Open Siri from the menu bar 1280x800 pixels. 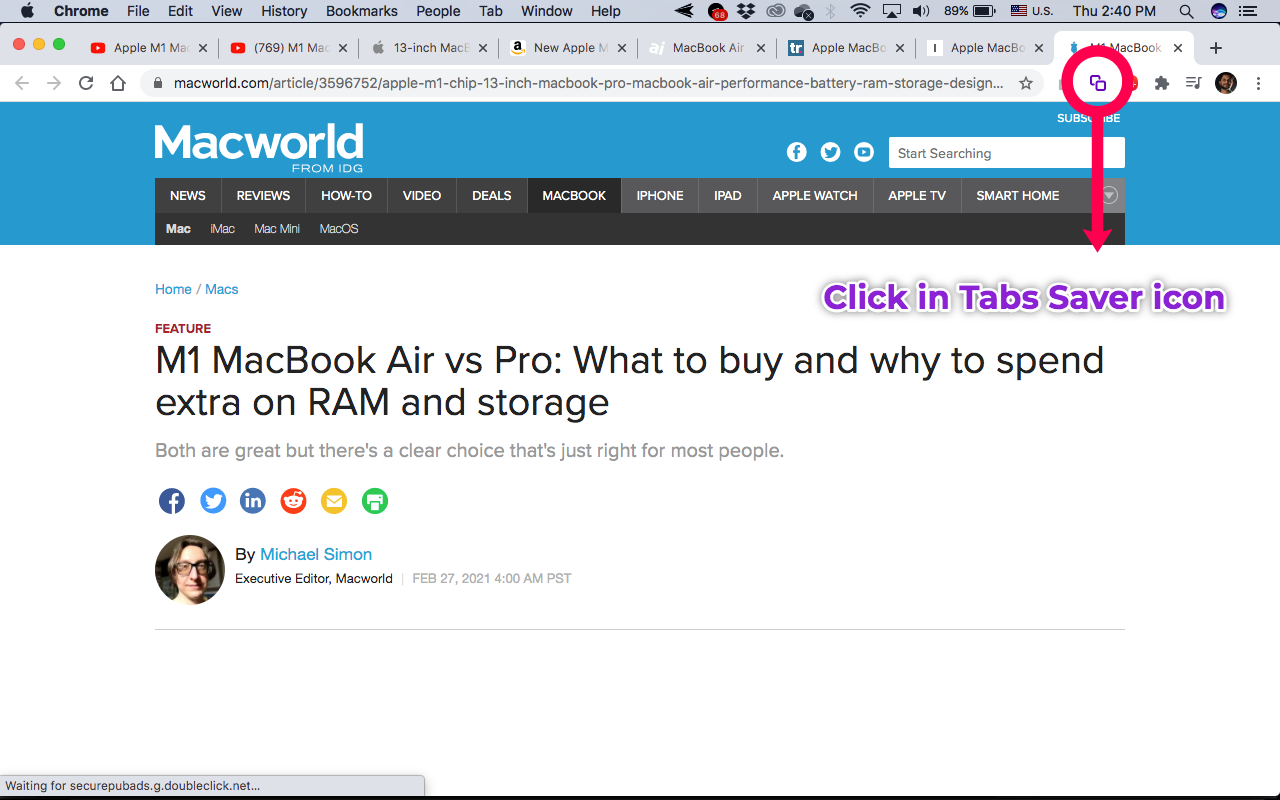point(1218,11)
